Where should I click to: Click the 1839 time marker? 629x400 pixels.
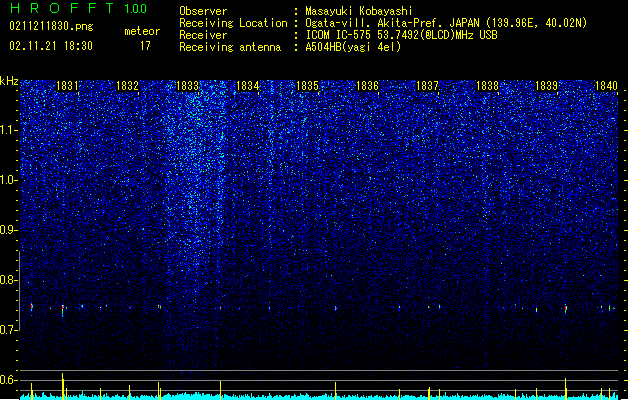click(546, 86)
